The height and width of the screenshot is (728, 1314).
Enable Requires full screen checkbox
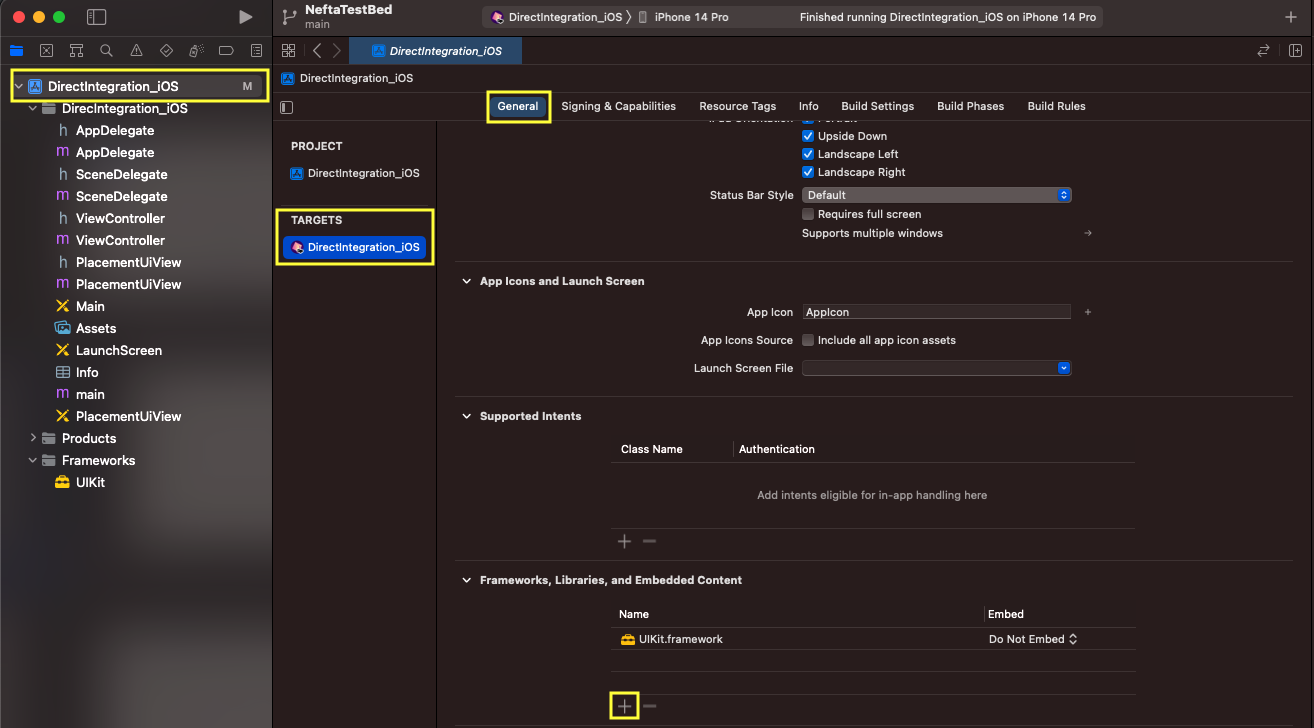coord(808,214)
